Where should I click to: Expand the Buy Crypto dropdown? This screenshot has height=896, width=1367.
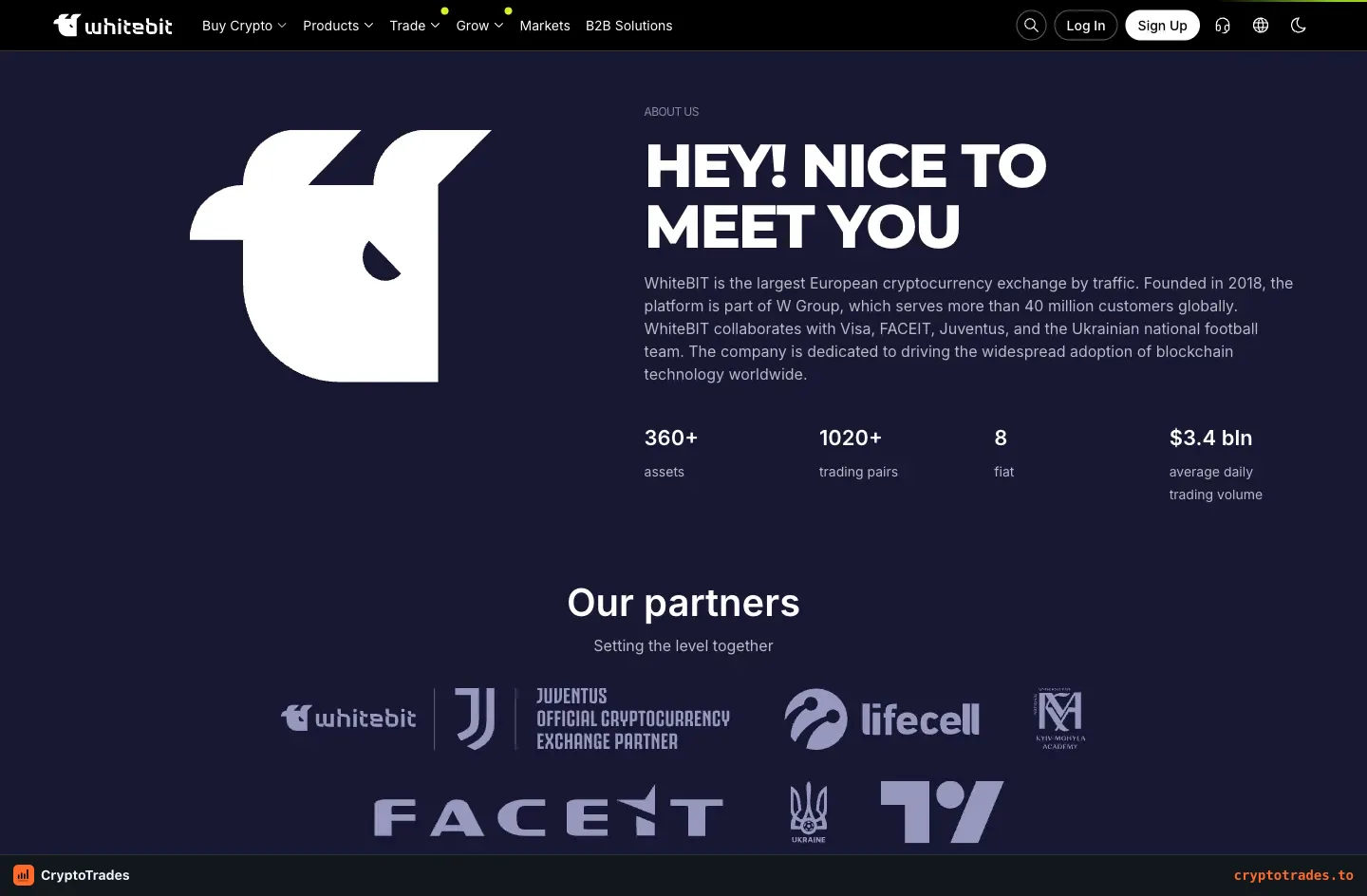click(x=244, y=26)
